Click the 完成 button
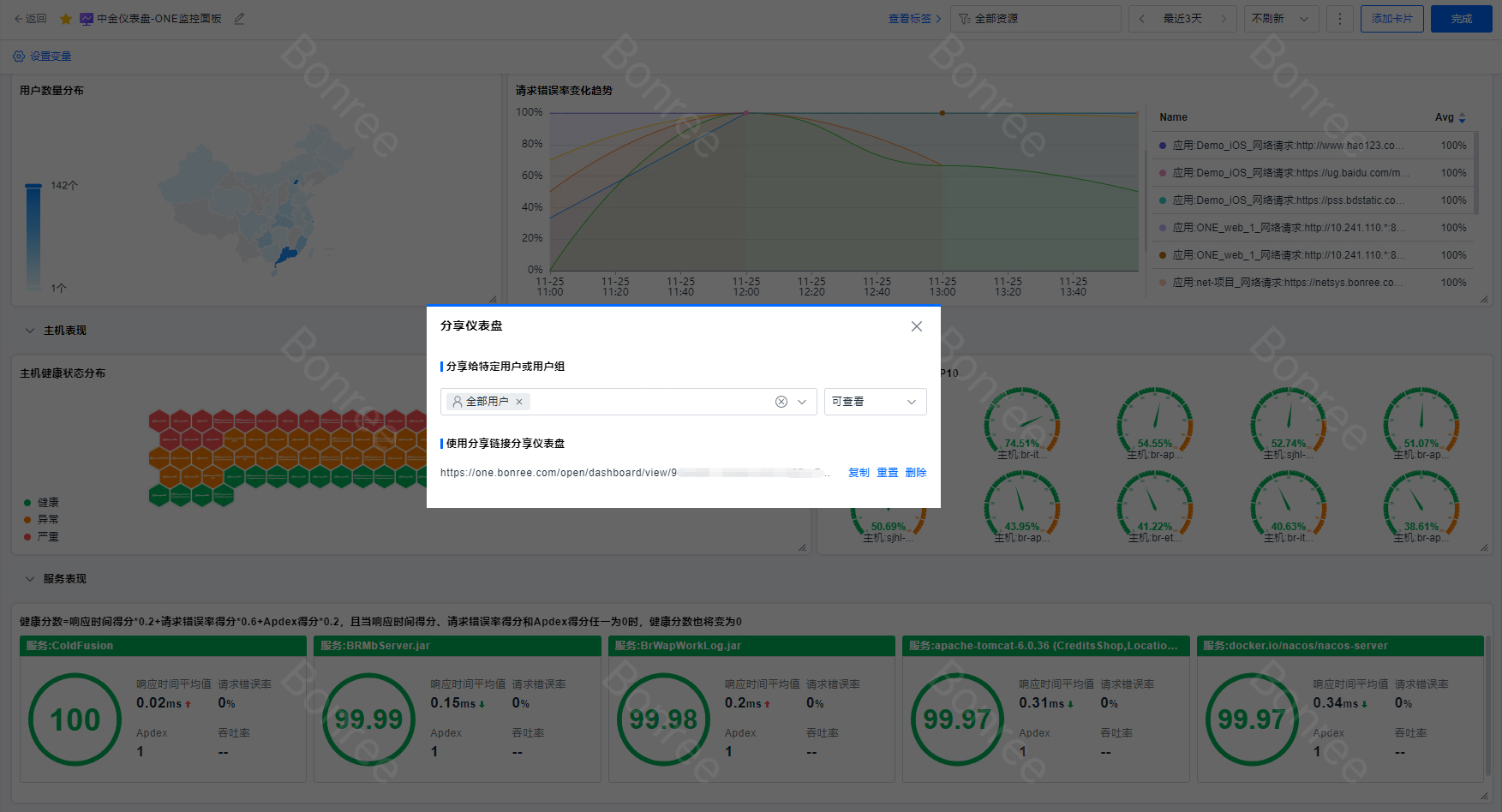 [x=1461, y=19]
